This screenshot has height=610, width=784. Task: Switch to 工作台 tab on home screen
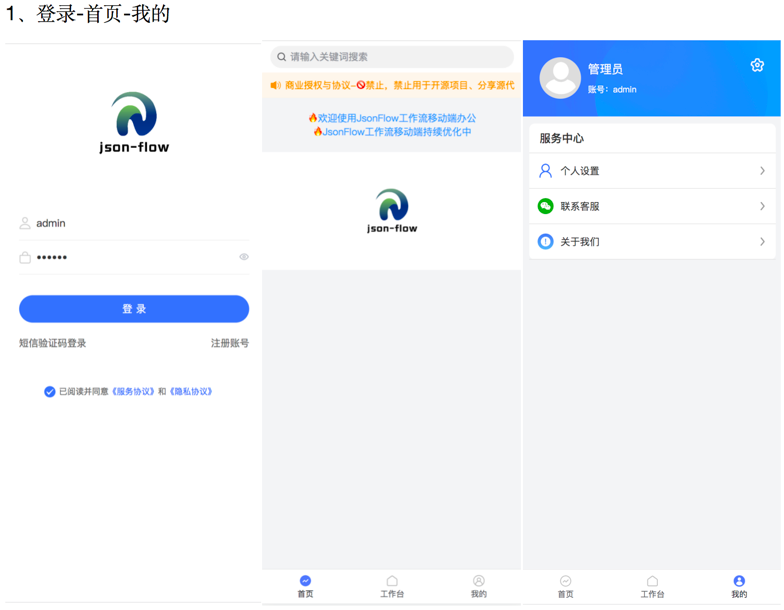click(x=392, y=586)
